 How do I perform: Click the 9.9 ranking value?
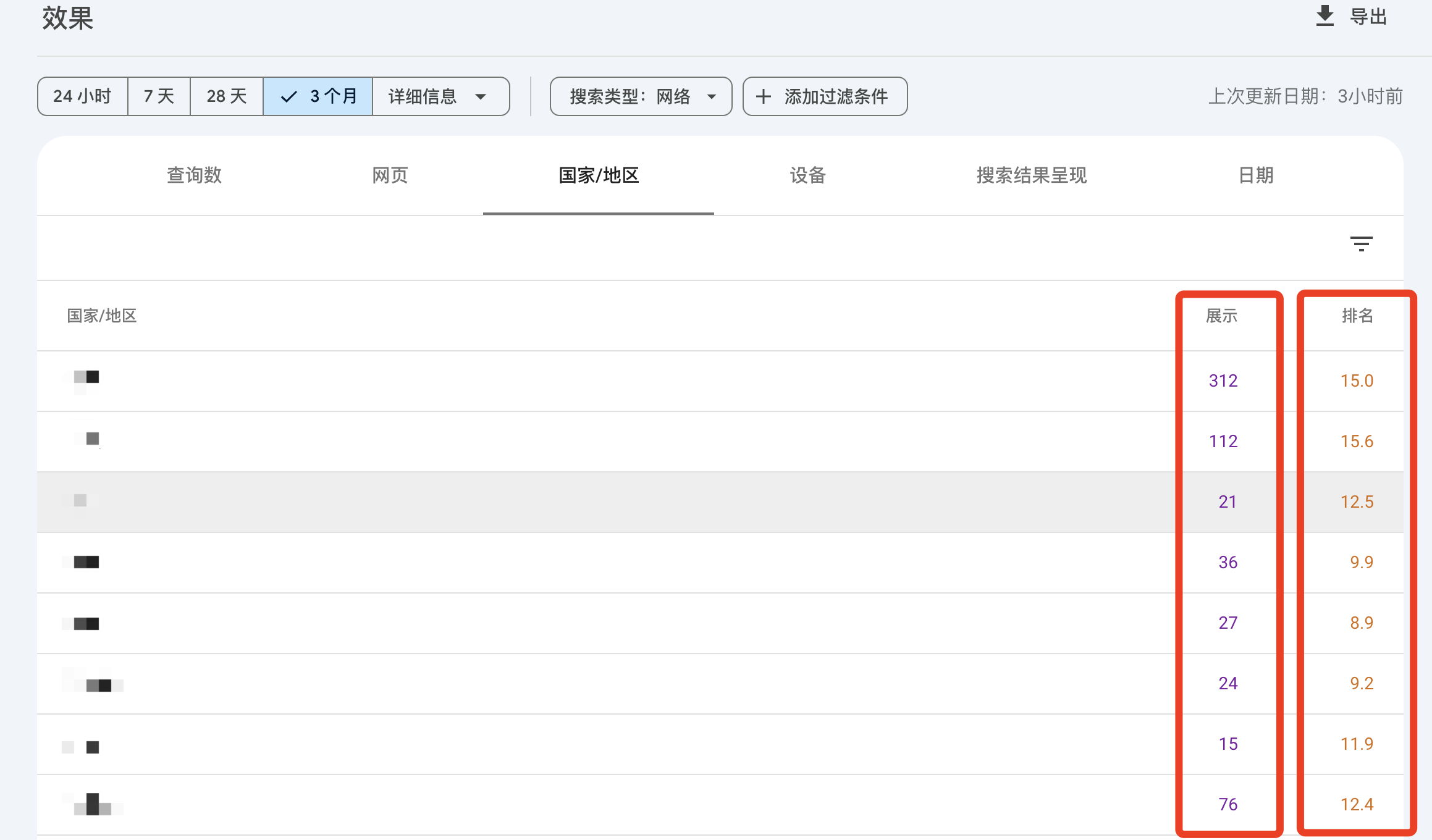coord(1362,562)
